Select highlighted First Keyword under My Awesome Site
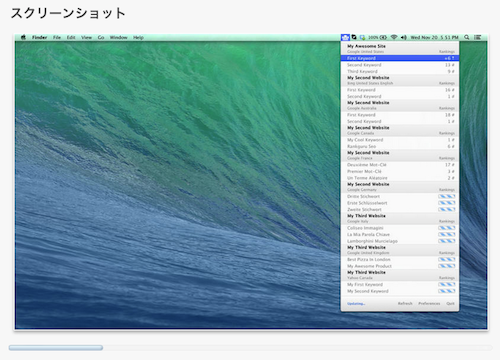 400,58
